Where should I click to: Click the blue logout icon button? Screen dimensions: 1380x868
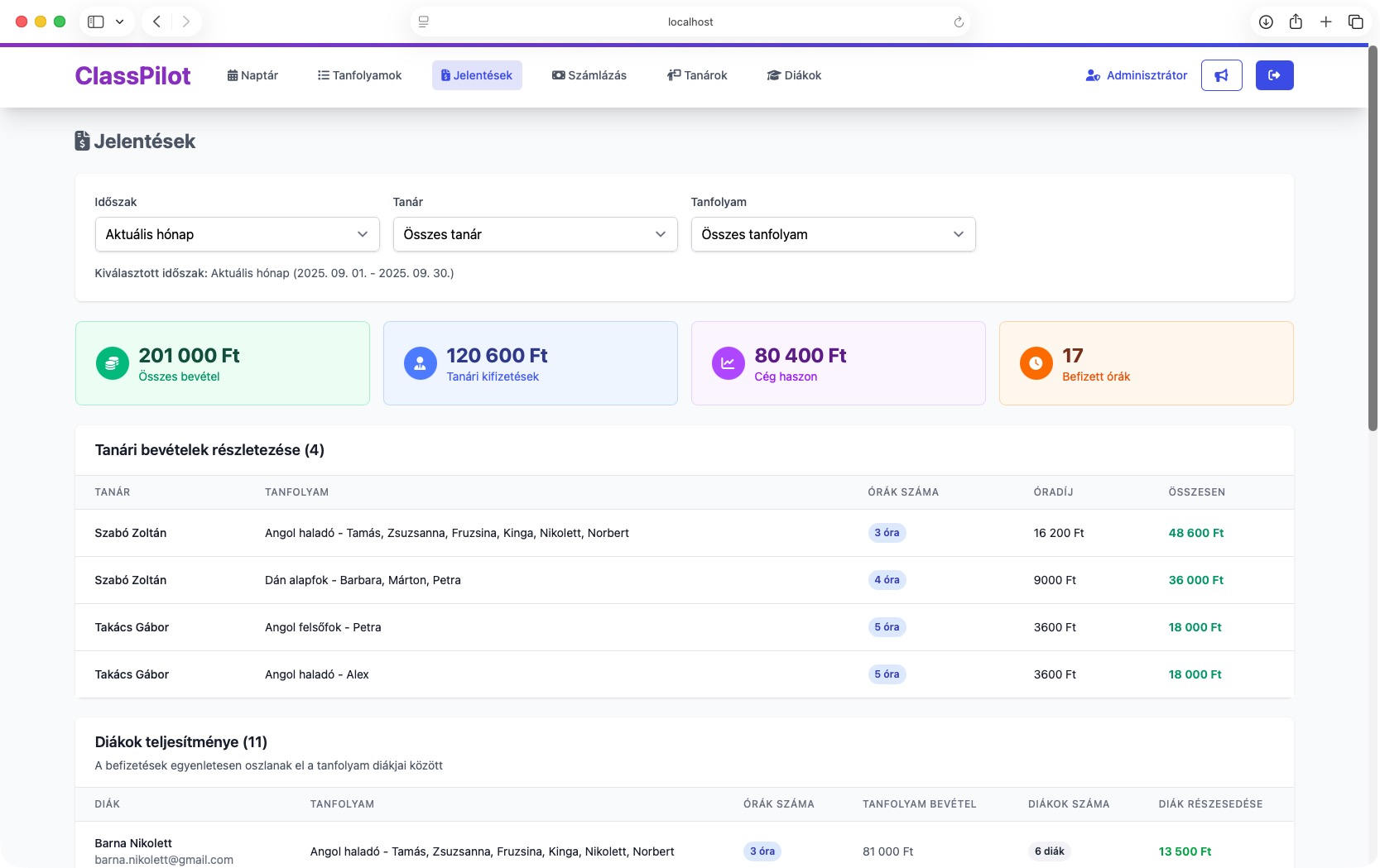point(1274,75)
